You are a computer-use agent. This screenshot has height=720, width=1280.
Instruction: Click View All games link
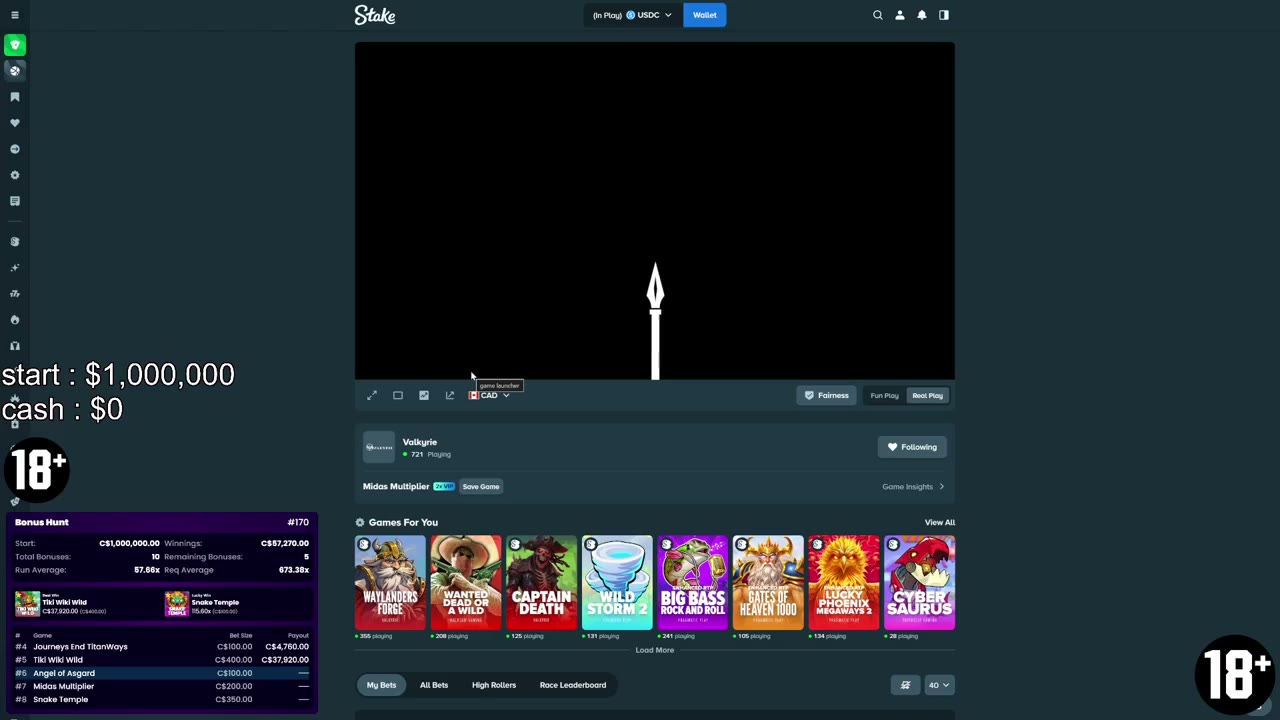[940, 522]
